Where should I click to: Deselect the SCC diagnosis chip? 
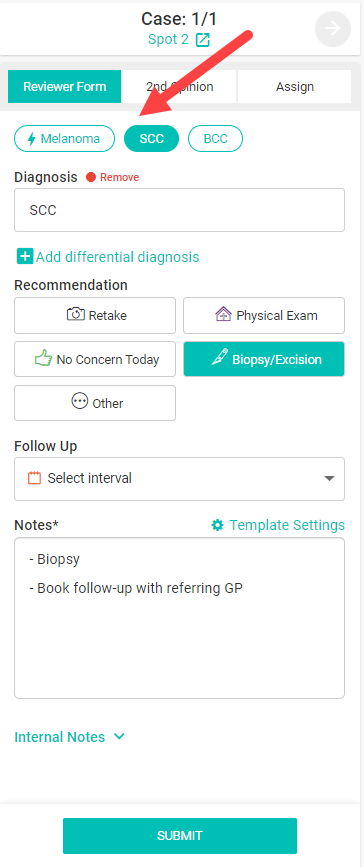pos(152,138)
